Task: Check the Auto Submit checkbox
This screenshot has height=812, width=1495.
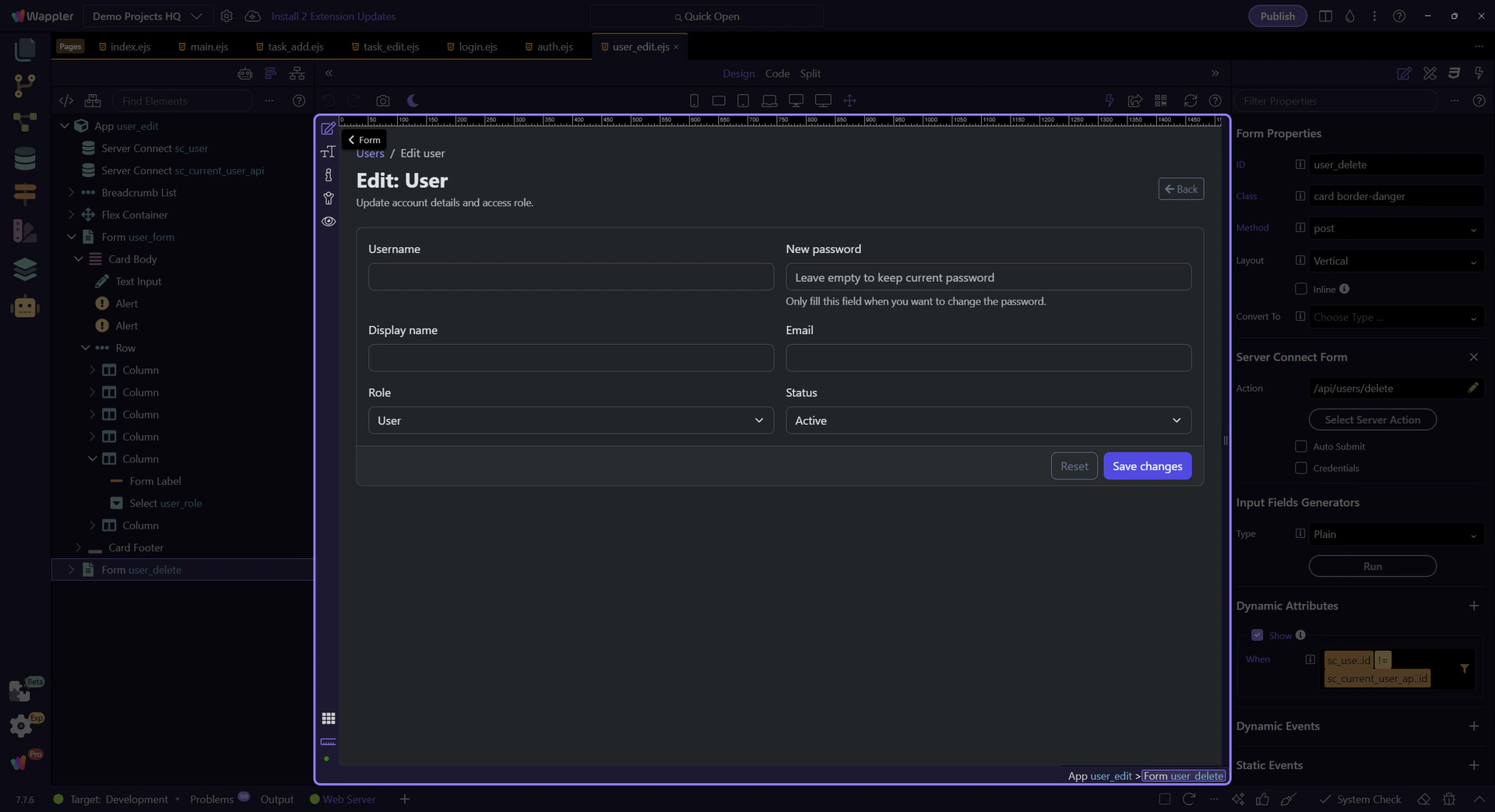Action: pos(1300,446)
